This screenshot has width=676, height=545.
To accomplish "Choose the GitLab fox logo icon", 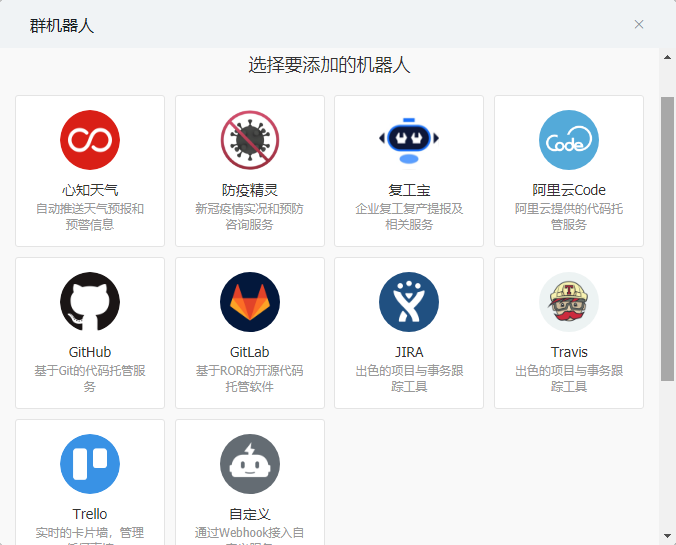I will point(250,302).
